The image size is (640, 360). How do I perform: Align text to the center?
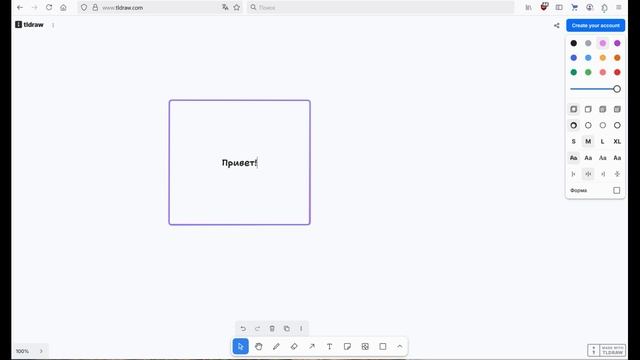[588, 174]
